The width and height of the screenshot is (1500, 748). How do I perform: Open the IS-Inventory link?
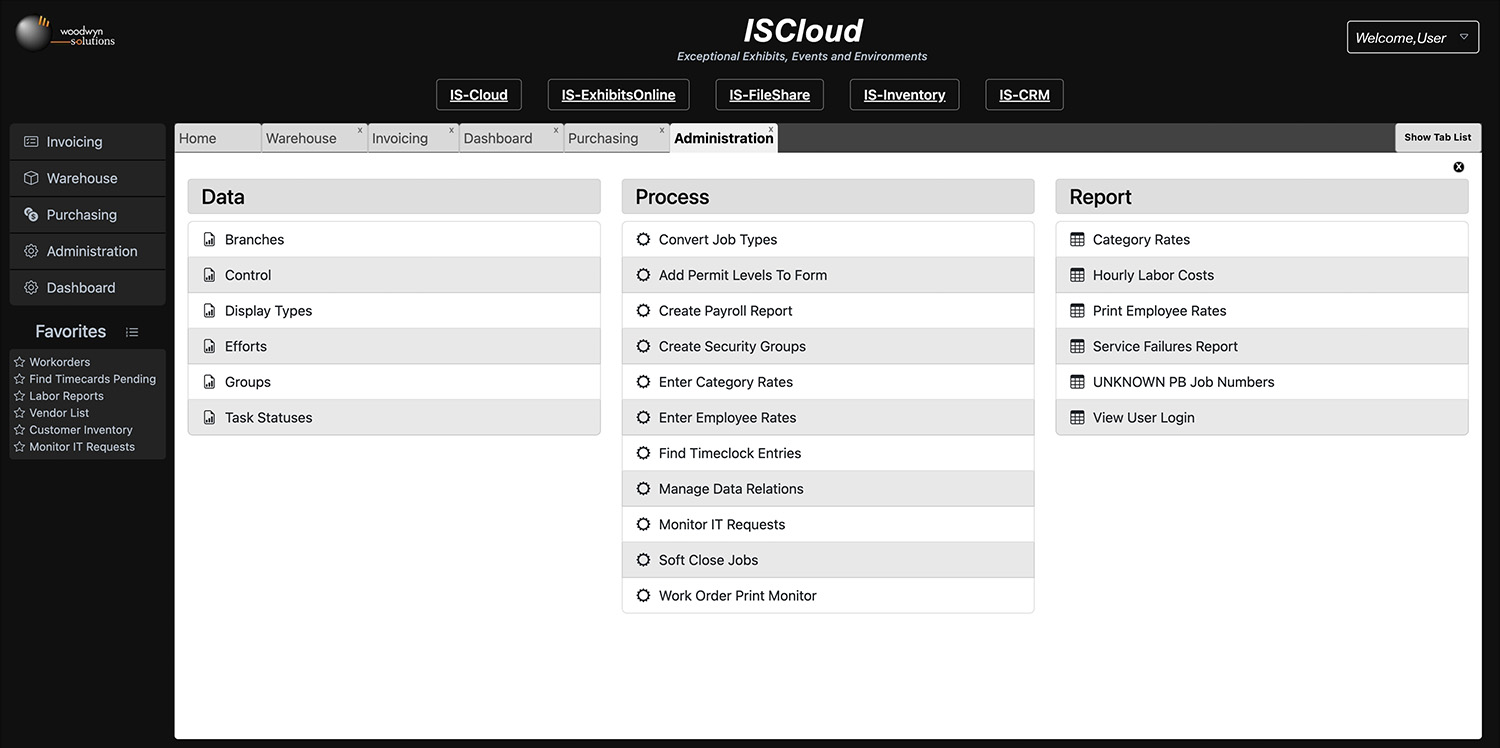(x=904, y=95)
